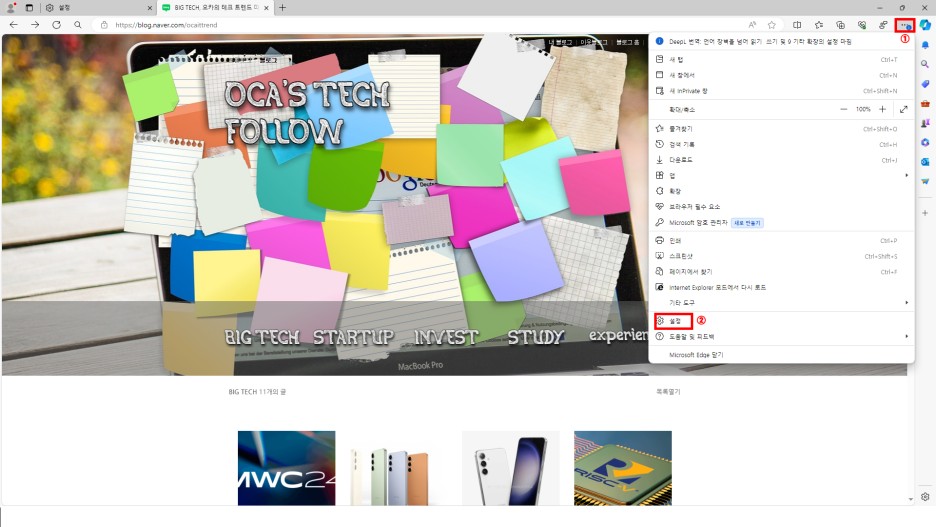Add this page to favorites with the star

point(772,25)
